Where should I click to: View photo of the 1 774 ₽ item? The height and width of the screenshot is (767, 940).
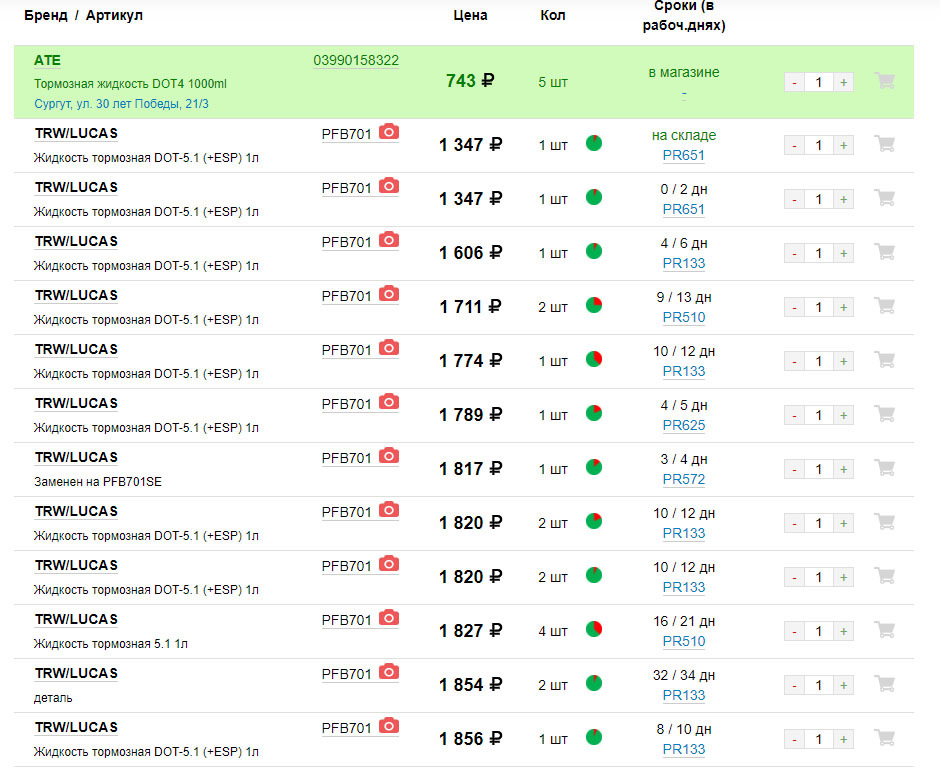[389, 348]
